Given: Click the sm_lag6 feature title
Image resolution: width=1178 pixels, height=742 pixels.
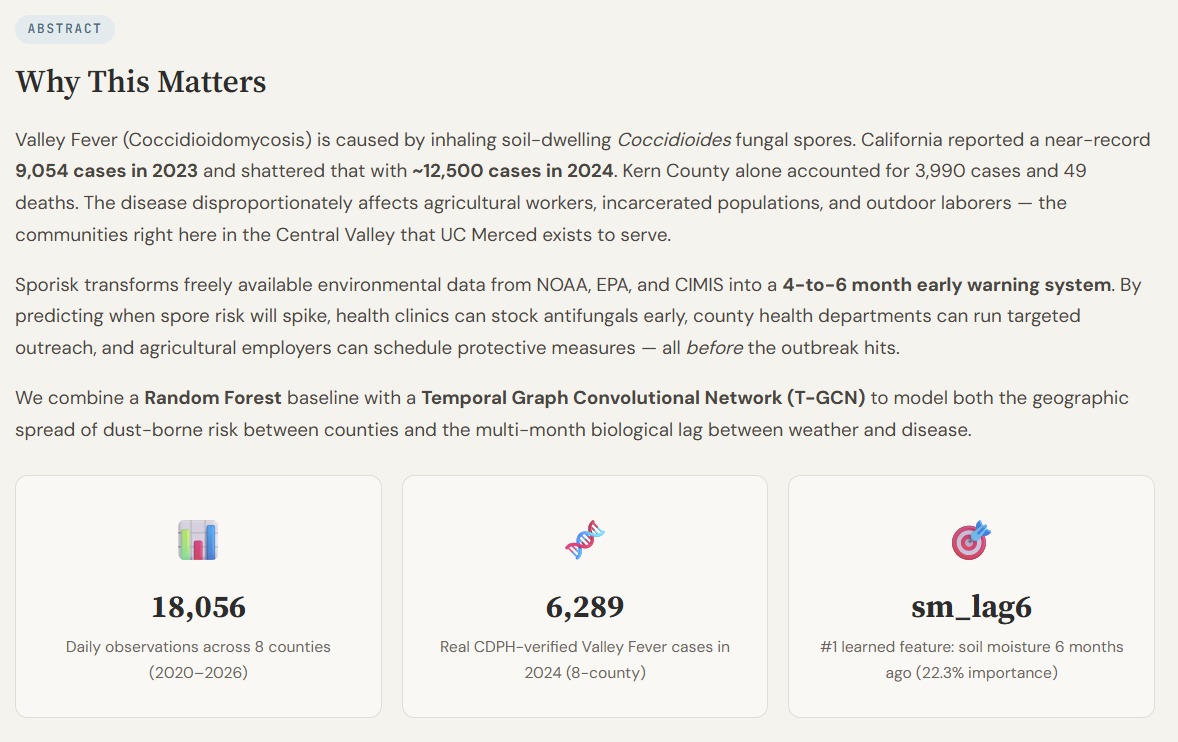Looking at the screenshot, I should point(971,607).
